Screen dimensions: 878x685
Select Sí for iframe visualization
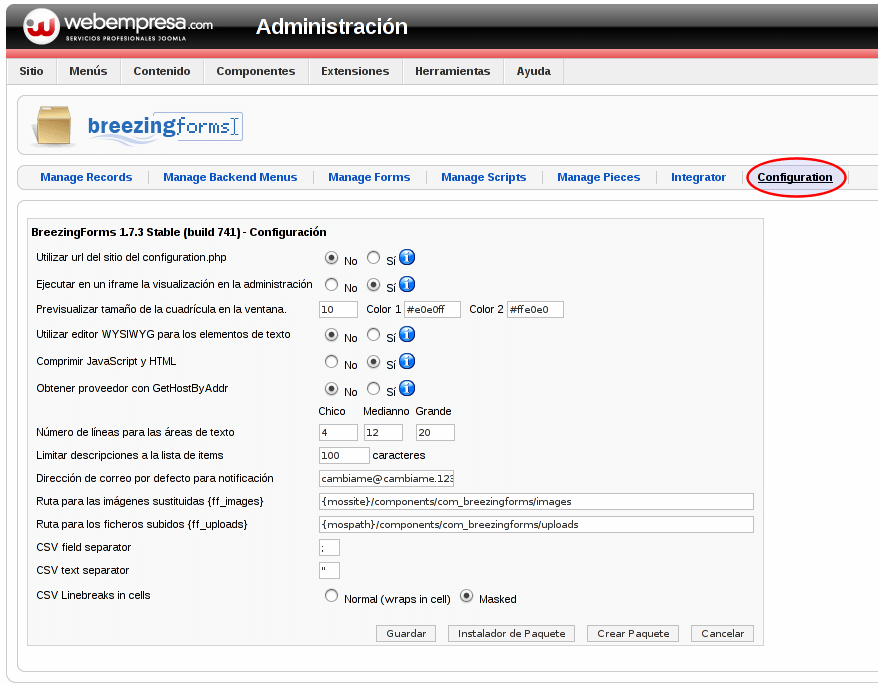point(373,285)
